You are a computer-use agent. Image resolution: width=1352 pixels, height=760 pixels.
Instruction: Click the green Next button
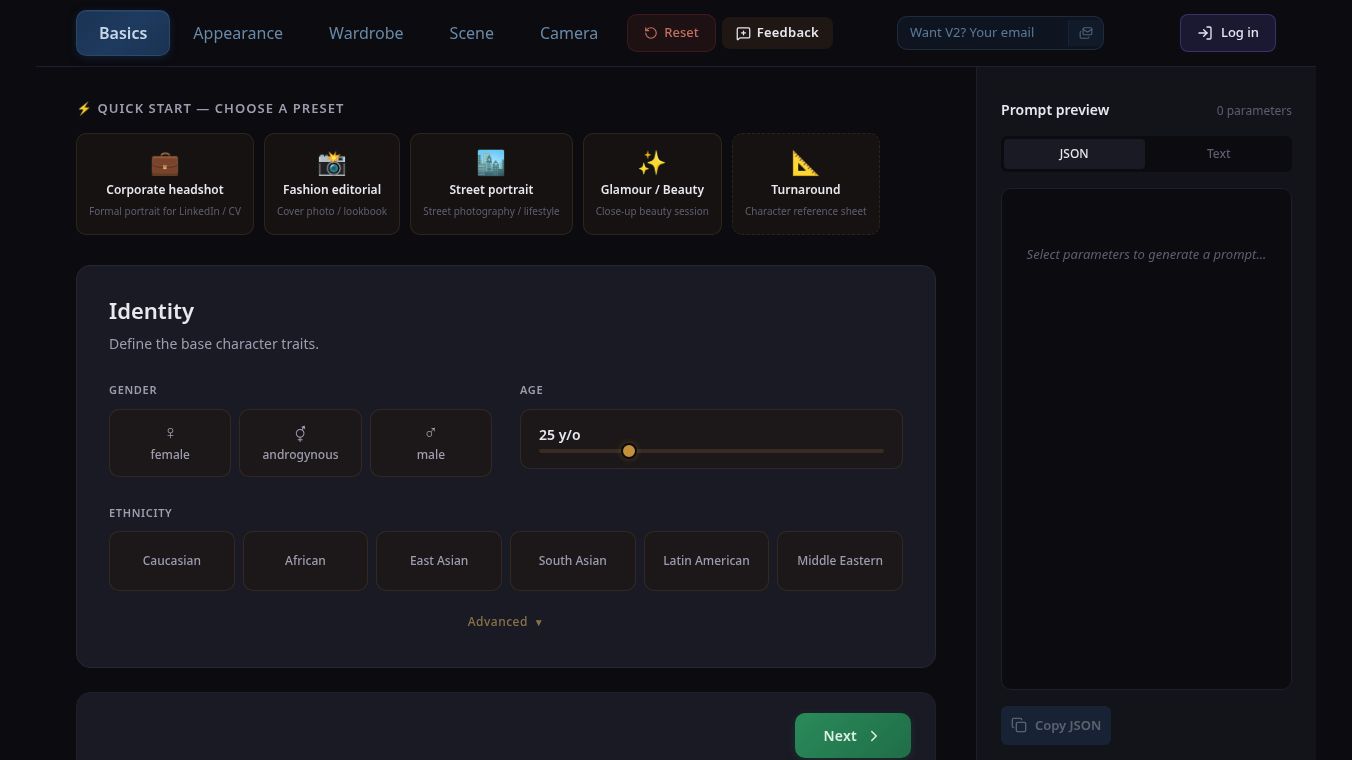(852, 736)
